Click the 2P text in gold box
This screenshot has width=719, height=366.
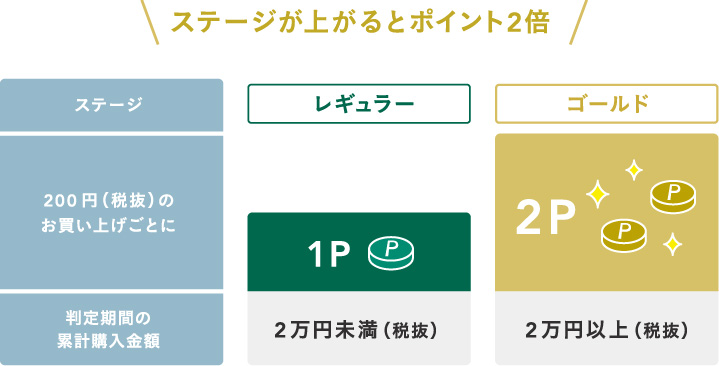tap(546, 218)
